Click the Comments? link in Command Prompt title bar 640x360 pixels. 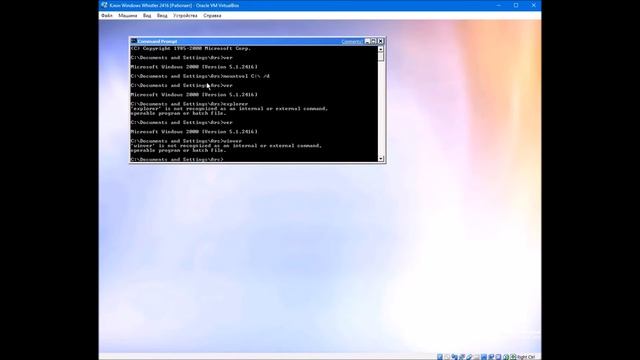(351, 42)
